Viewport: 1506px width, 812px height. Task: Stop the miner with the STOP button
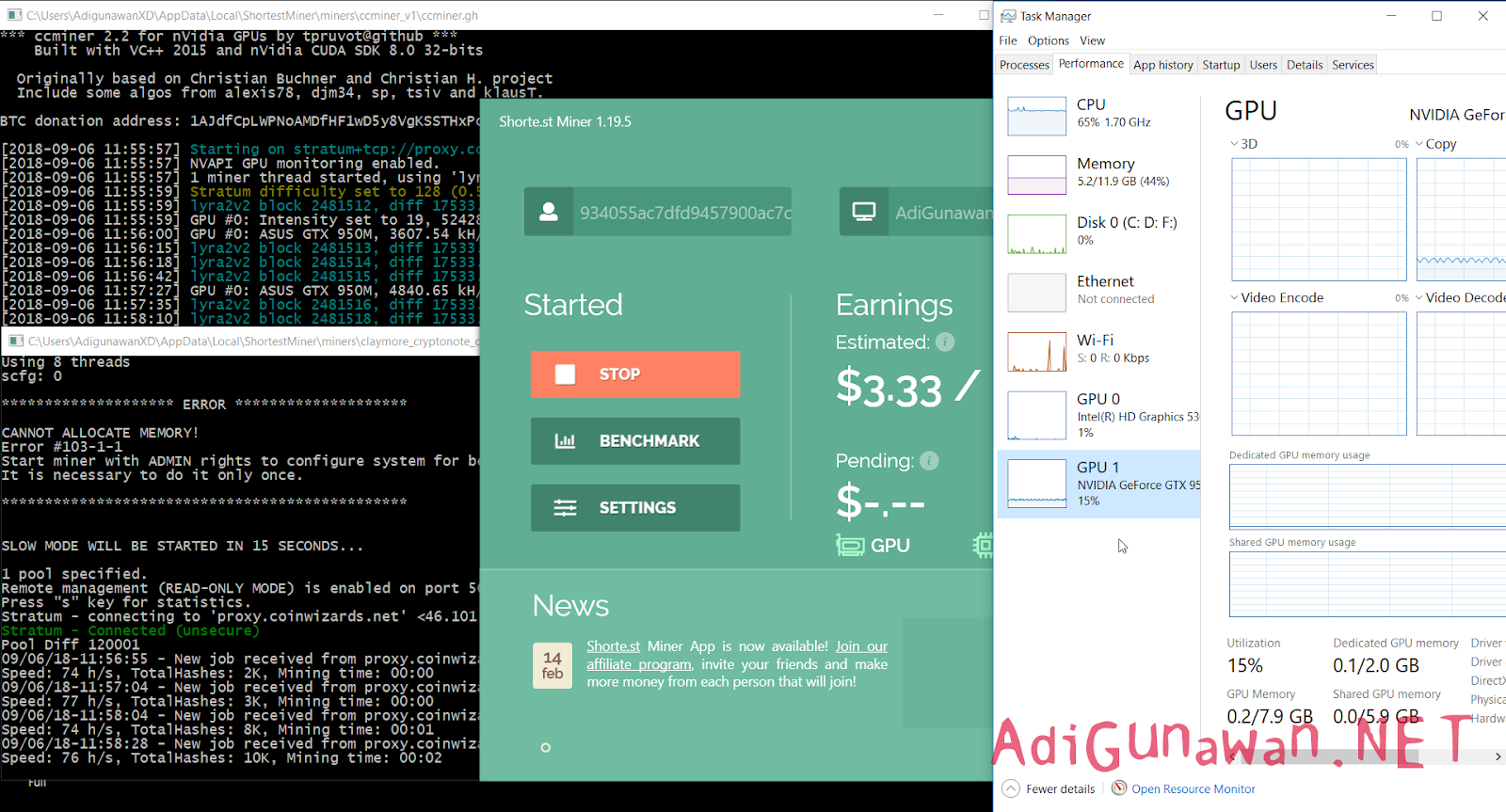(635, 374)
